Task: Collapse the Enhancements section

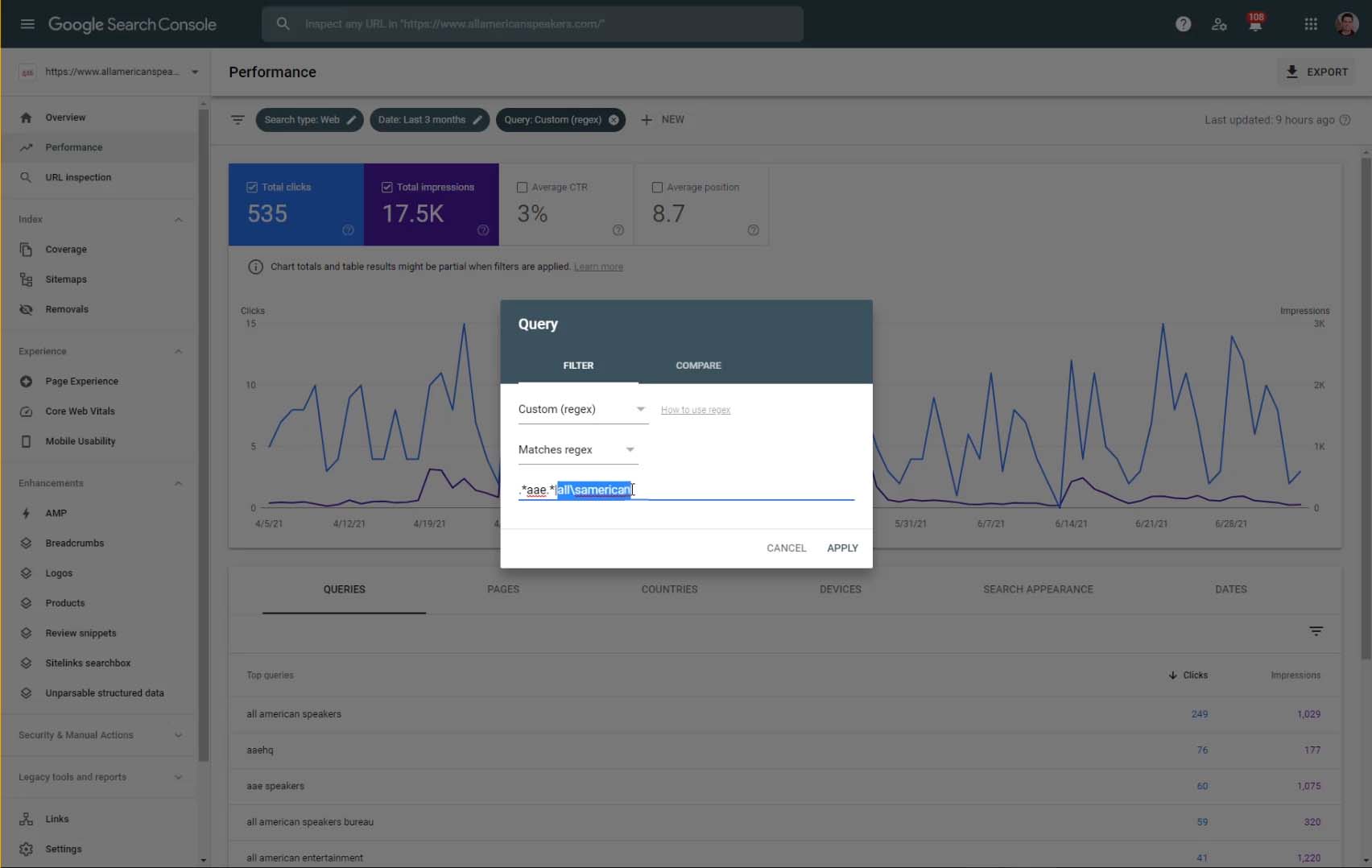Action: click(x=178, y=483)
